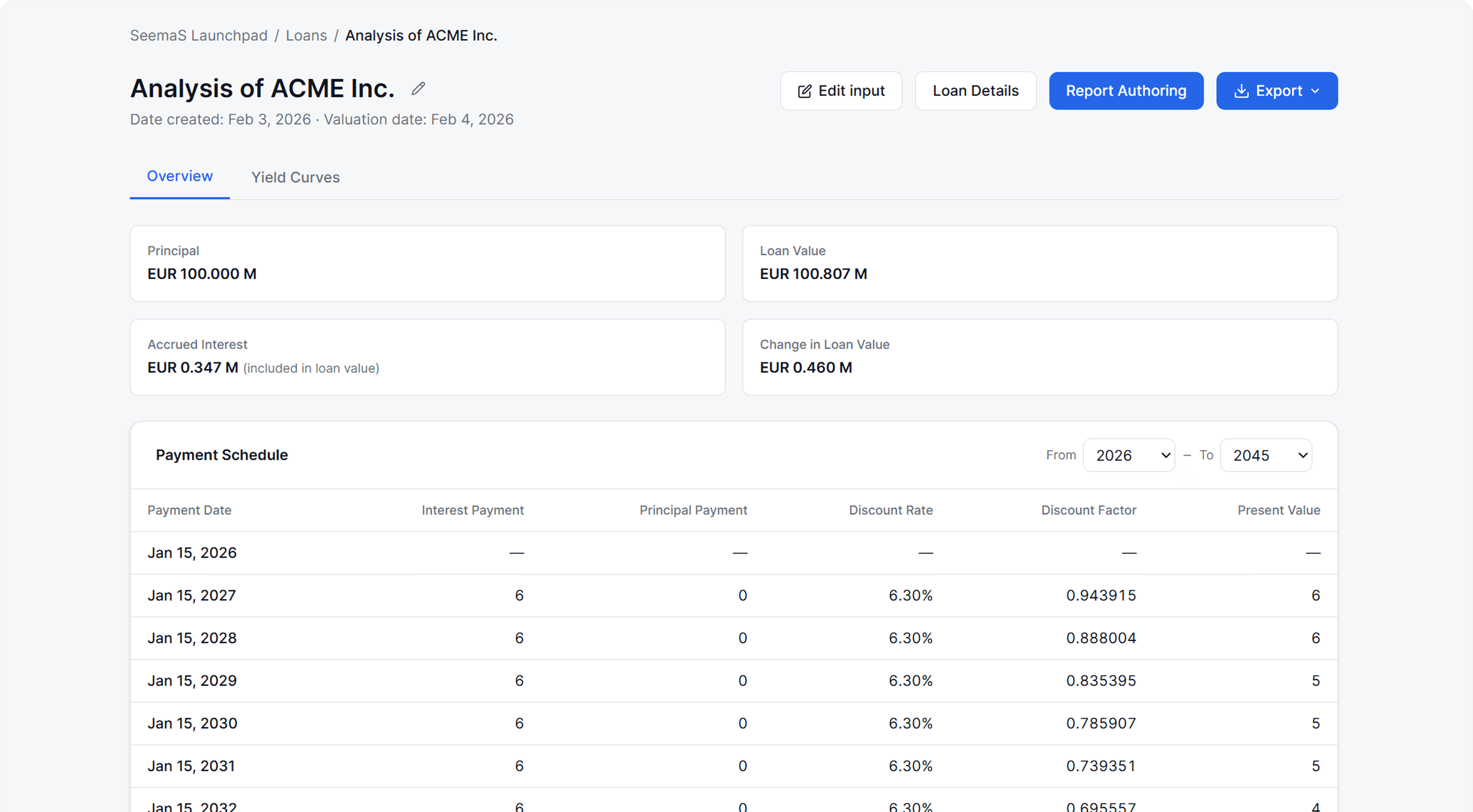
Task: Switch to the Yield Curves tab
Action: [x=295, y=177]
